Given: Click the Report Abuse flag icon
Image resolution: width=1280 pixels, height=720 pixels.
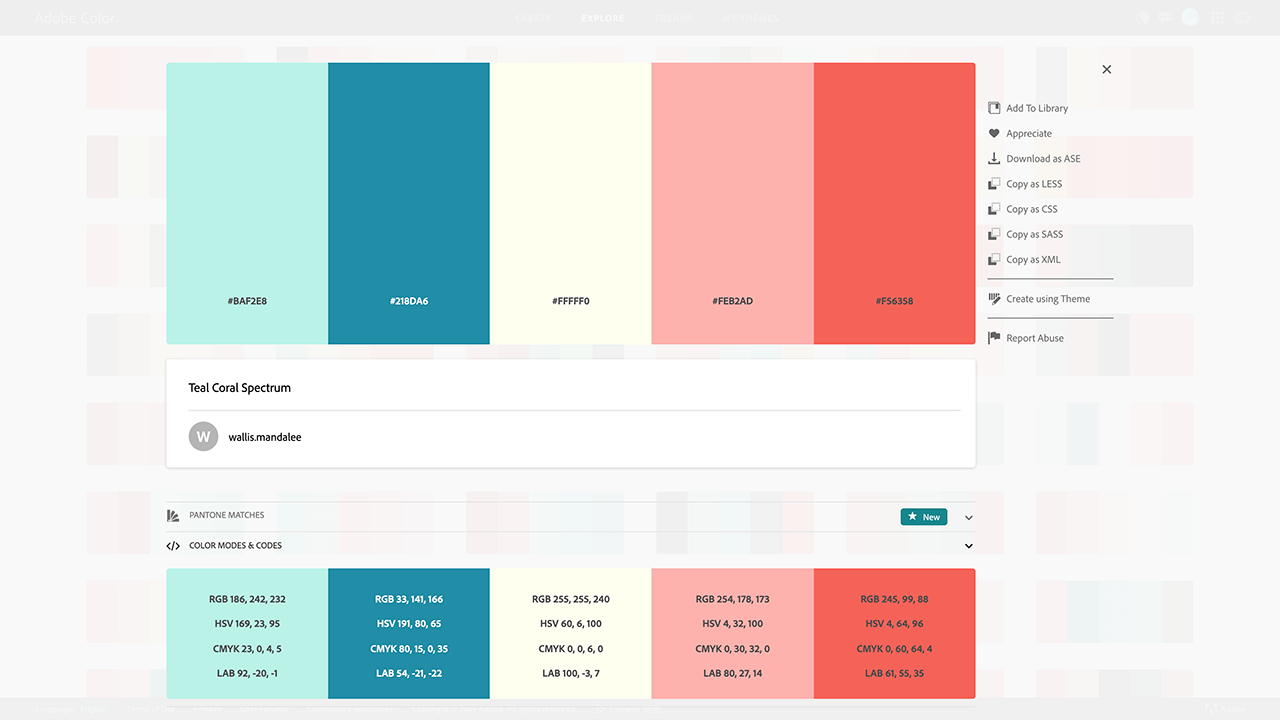Looking at the screenshot, I should click(x=994, y=338).
